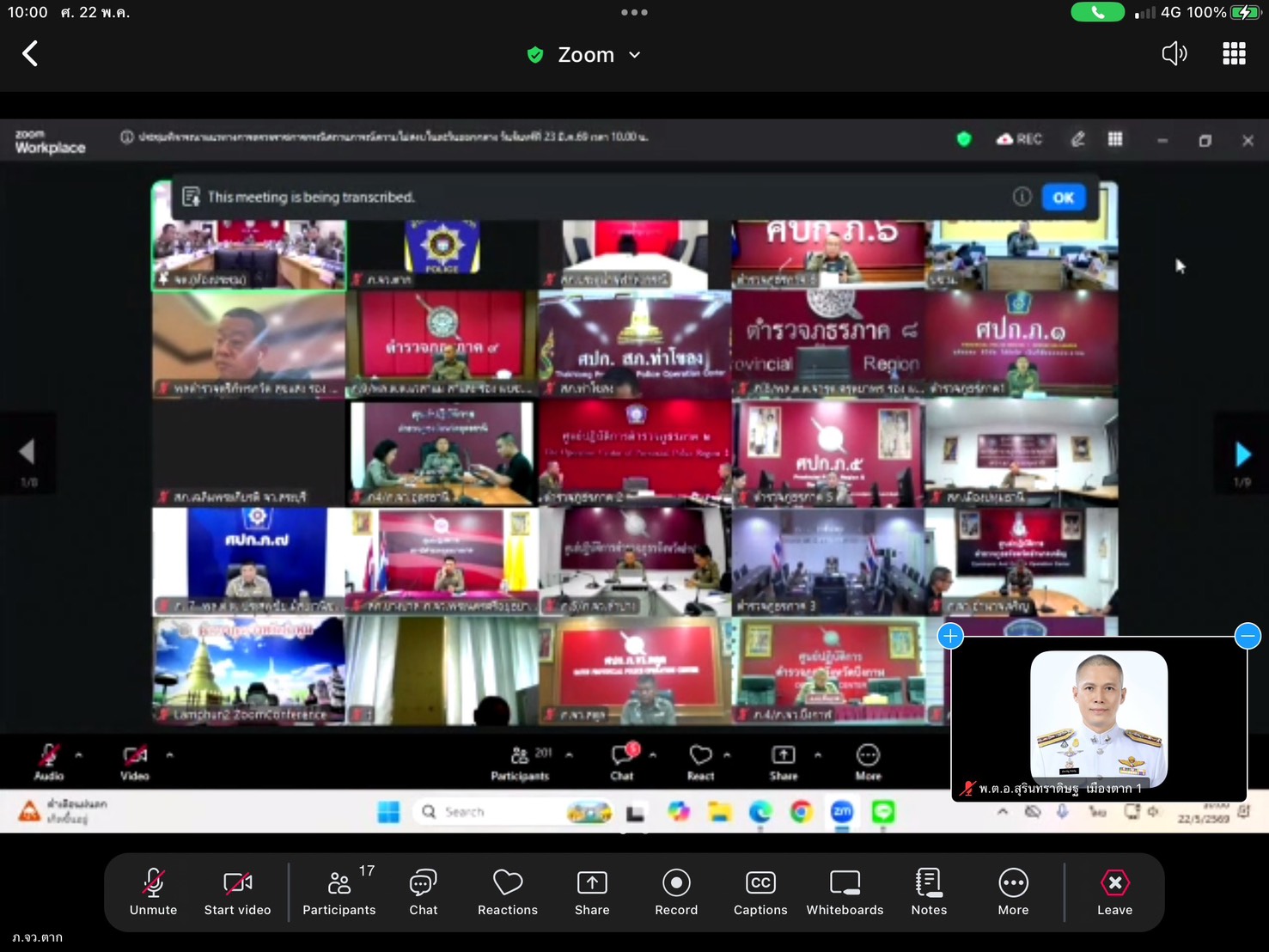Image resolution: width=1269 pixels, height=952 pixels.
Task: Click OK on the transcription notice
Action: tap(1063, 198)
